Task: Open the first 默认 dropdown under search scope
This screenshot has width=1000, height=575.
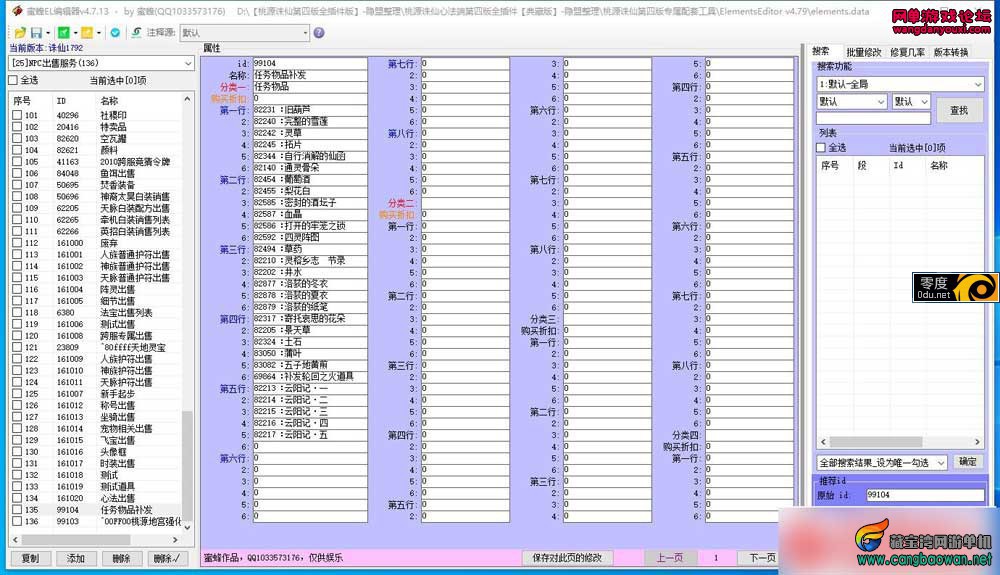Action: [851, 101]
